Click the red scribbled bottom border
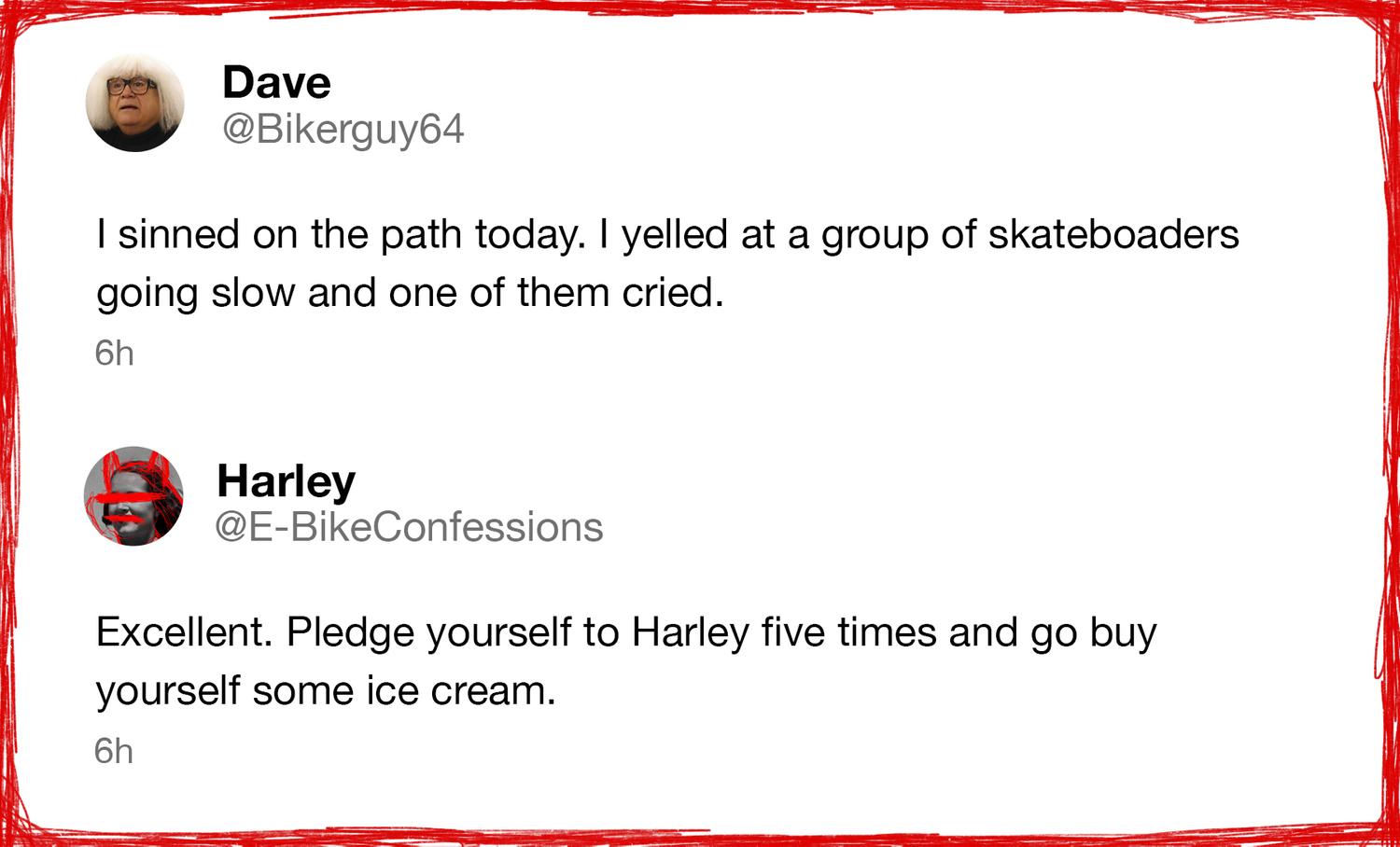The image size is (1400, 847). (700, 835)
